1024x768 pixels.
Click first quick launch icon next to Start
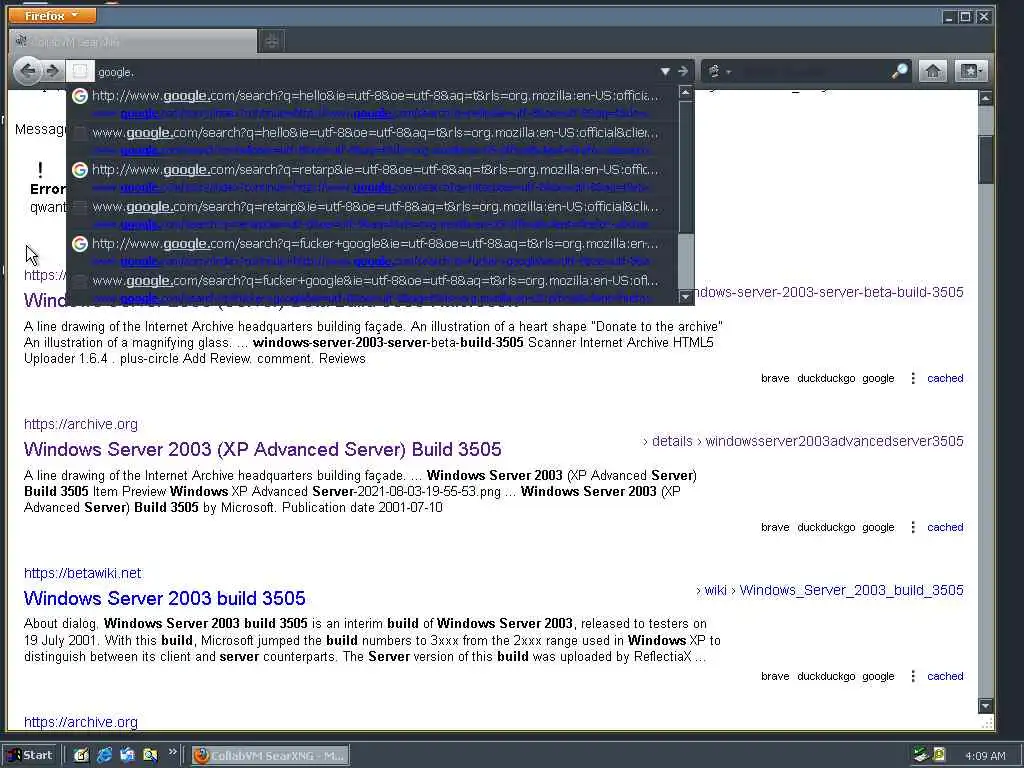81,755
